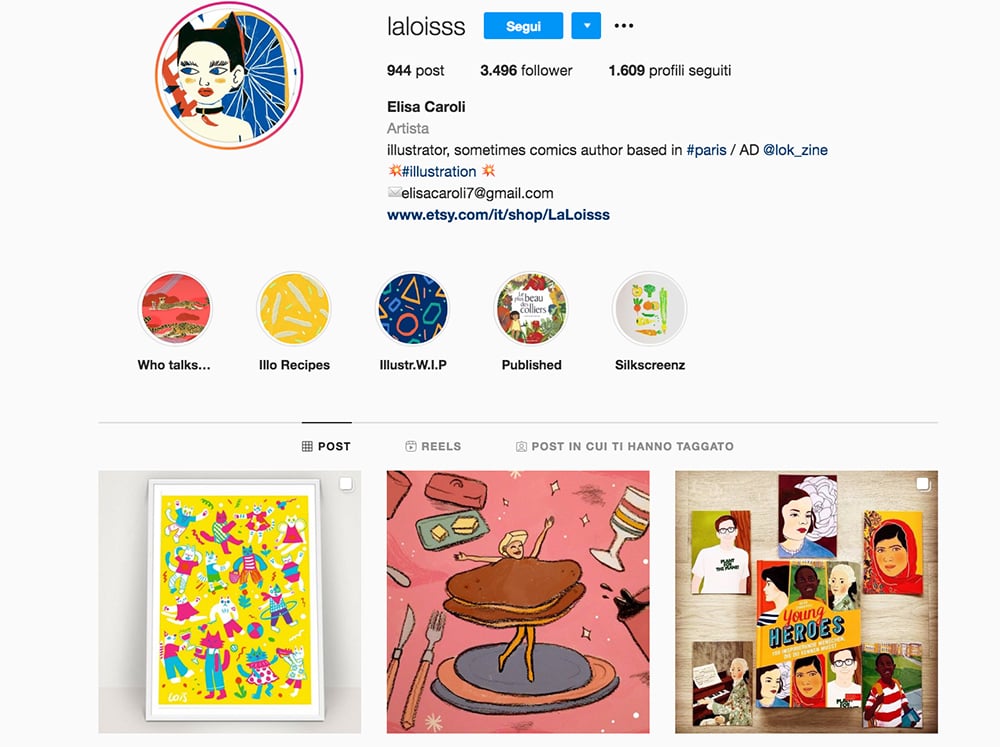The height and width of the screenshot is (747, 1000).
Task: Open the Illo Recipes highlight
Action: pos(294,309)
